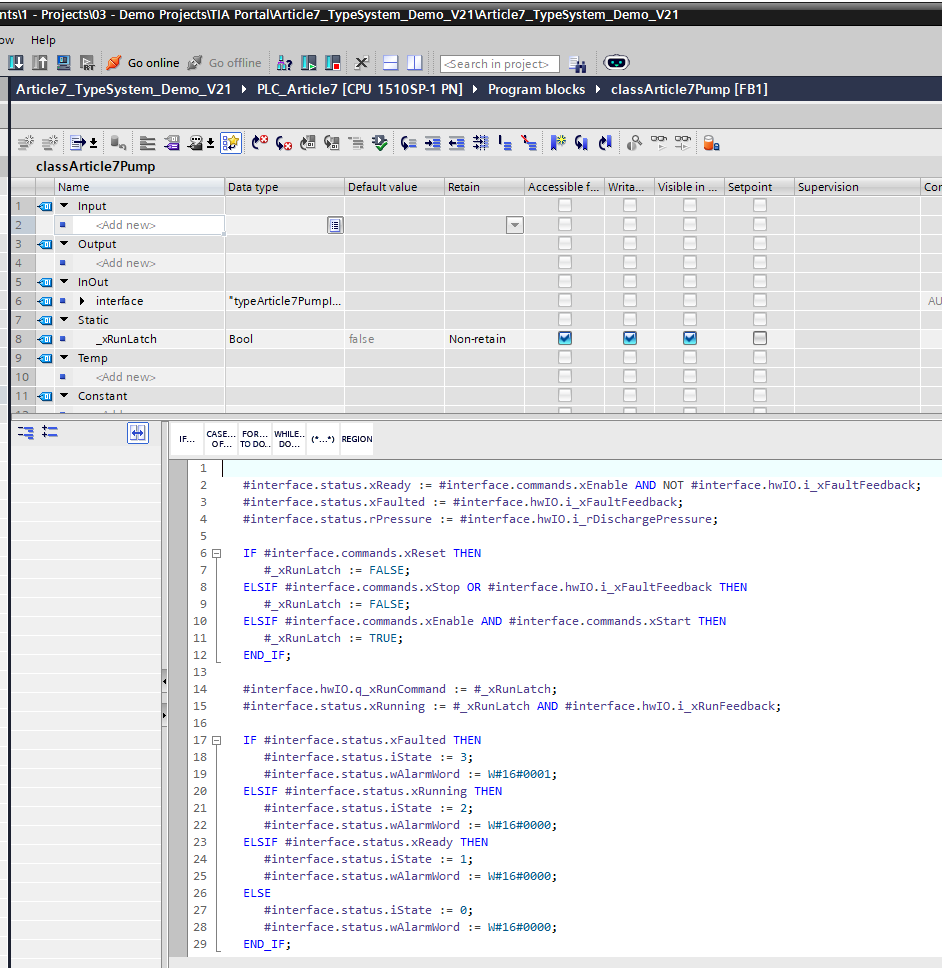Viewport: 942px width, 968px height.
Task: Toggle Accessible checkbox in Input row
Action: pos(565,205)
